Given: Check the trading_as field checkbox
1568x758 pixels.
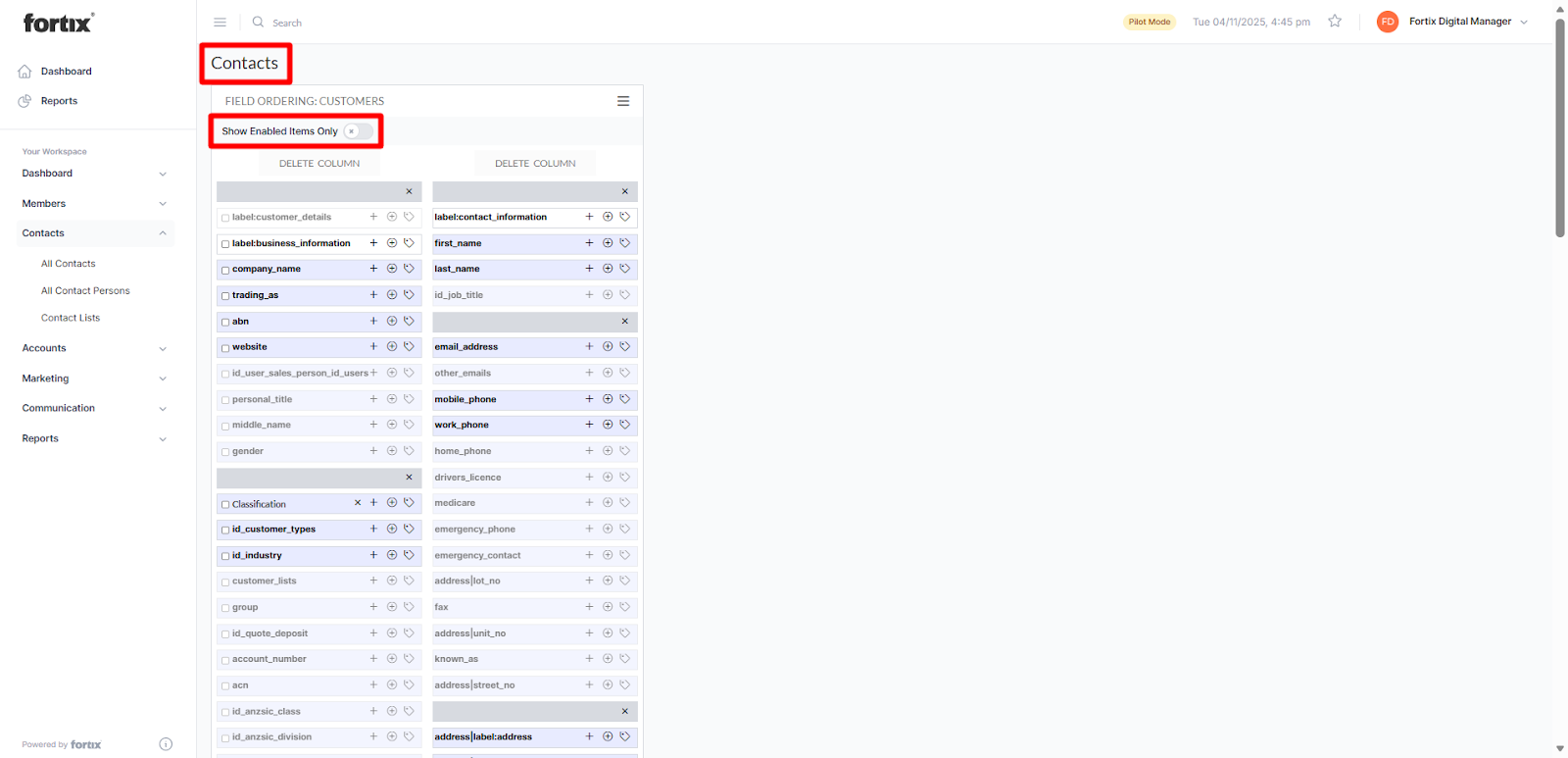Looking at the screenshot, I should pos(225,296).
